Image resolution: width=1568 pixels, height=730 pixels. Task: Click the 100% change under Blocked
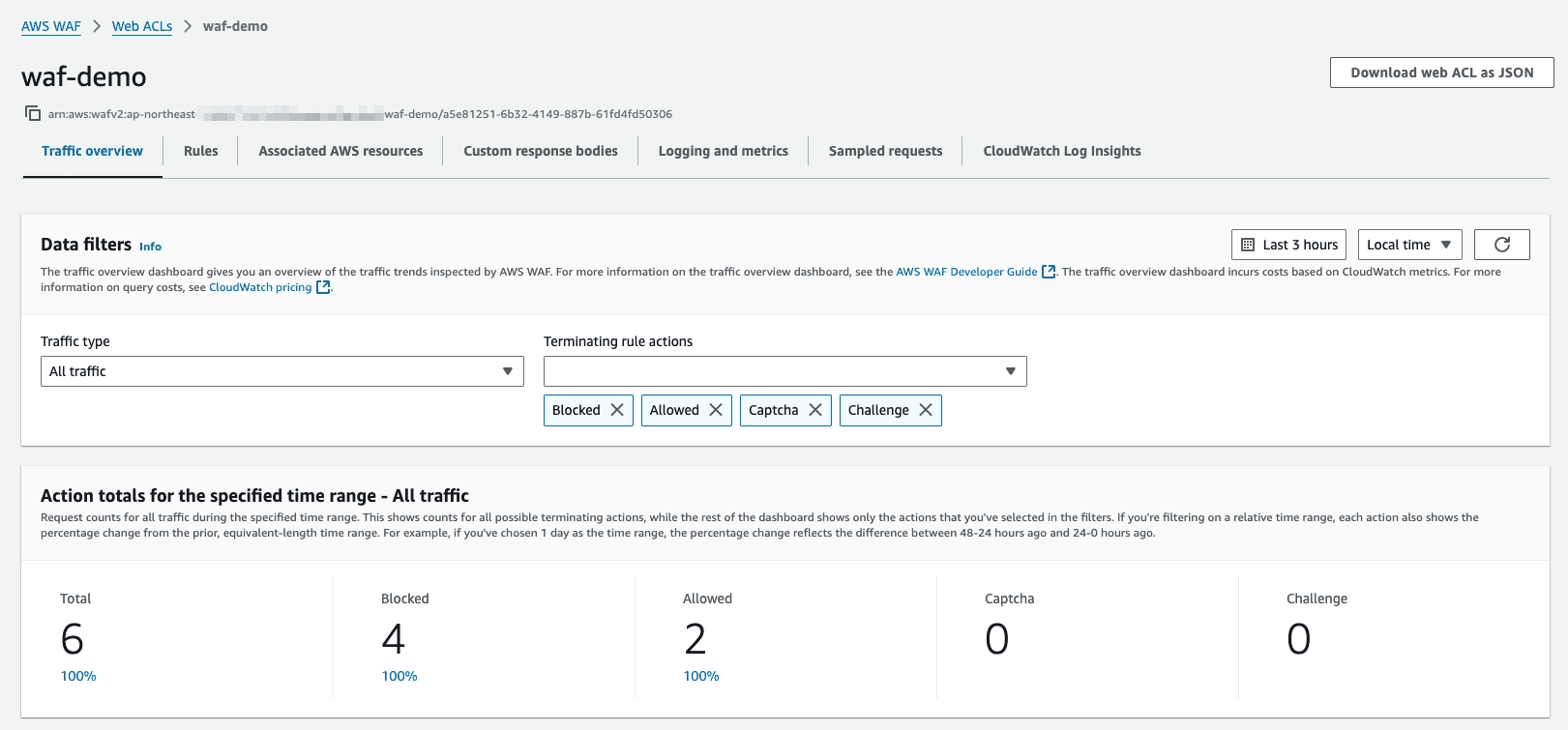click(399, 676)
